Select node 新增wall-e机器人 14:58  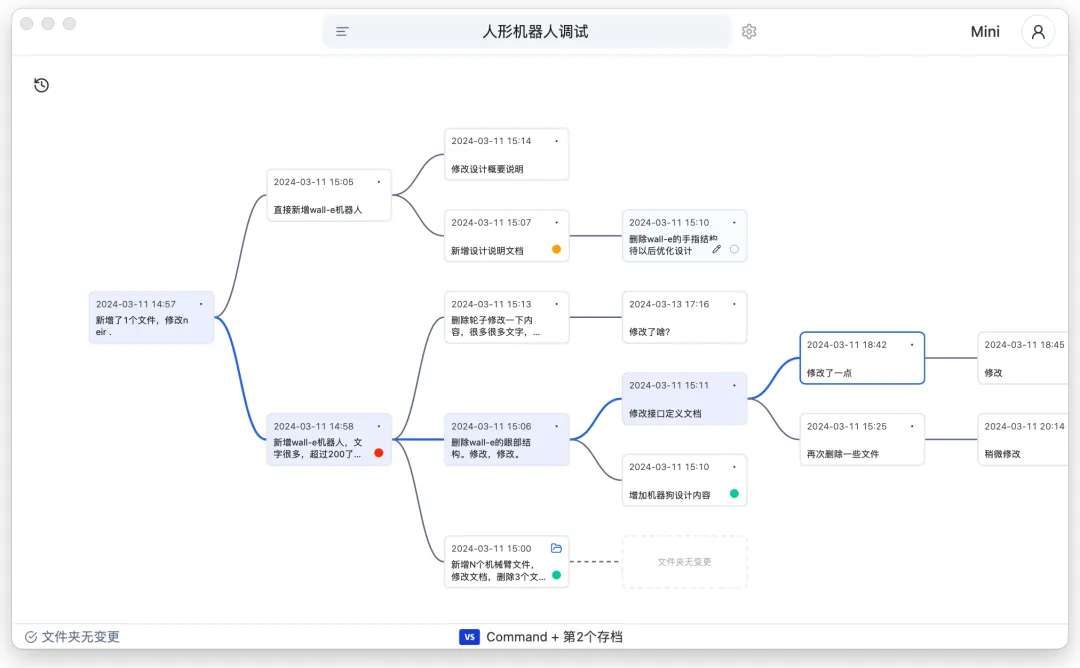tap(329, 439)
